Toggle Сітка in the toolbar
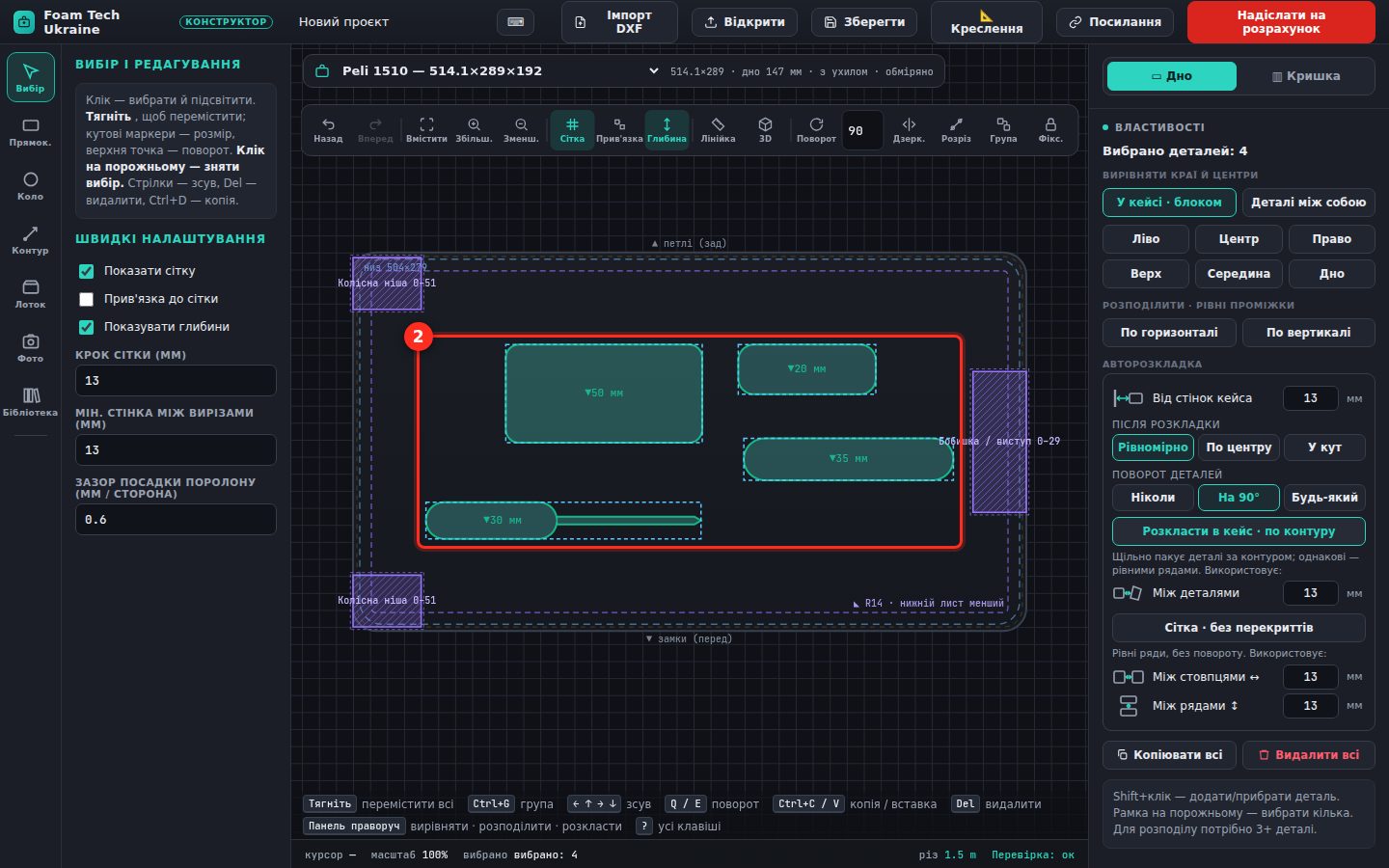Viewport: 1389px width, 868px height. [572, 130]
